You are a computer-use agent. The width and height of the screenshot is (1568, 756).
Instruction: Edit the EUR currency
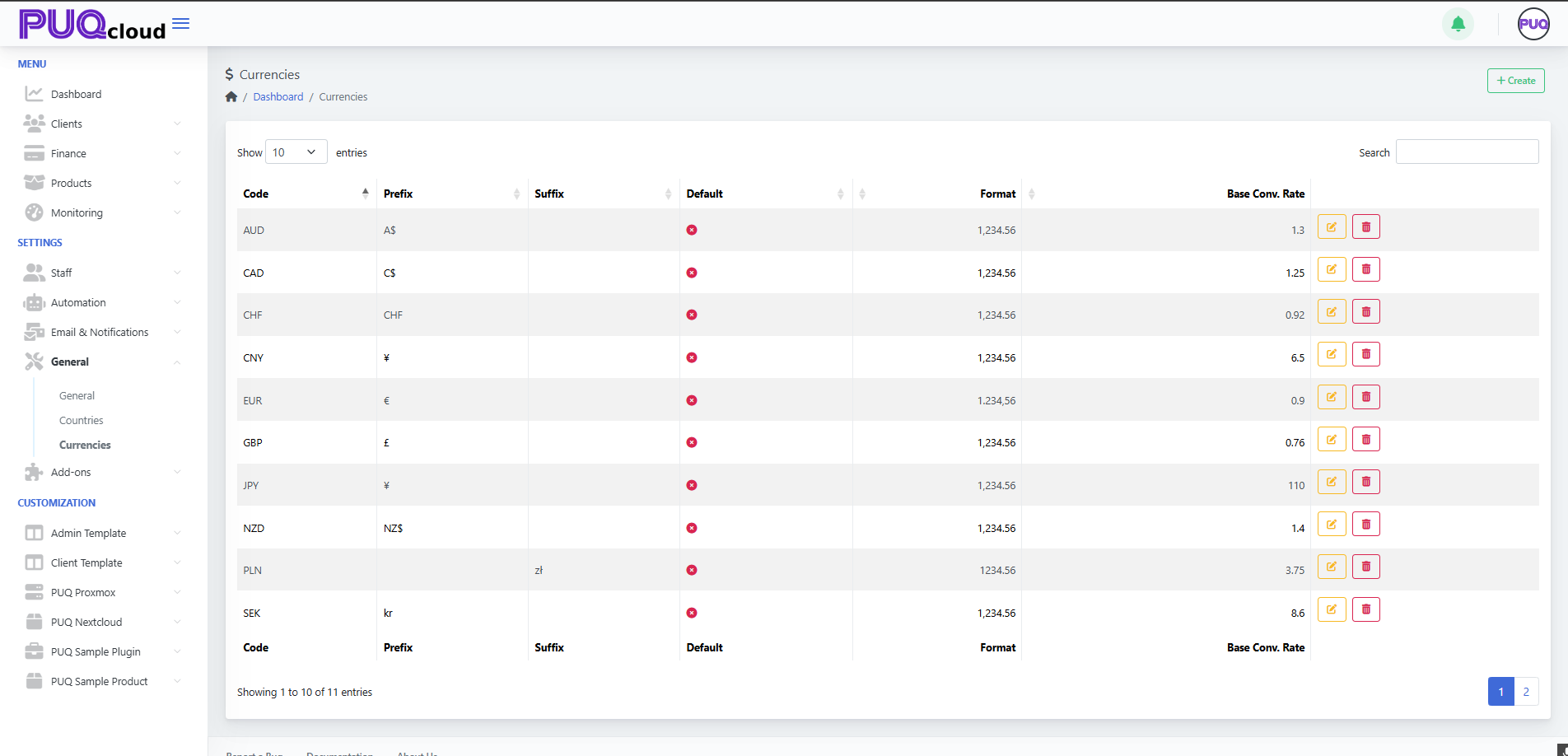[1332, 397]
